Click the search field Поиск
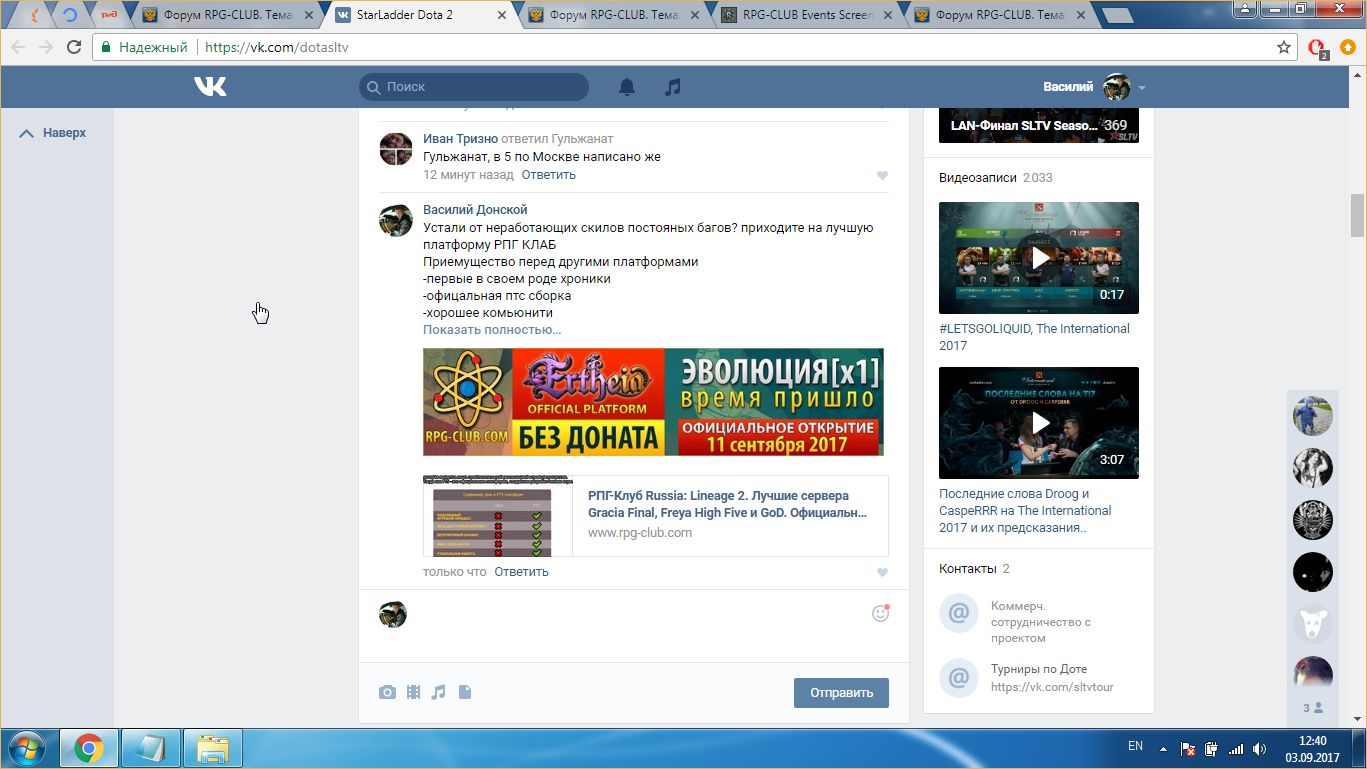This screenshot has height=769, width=1367. click(474, 87)
